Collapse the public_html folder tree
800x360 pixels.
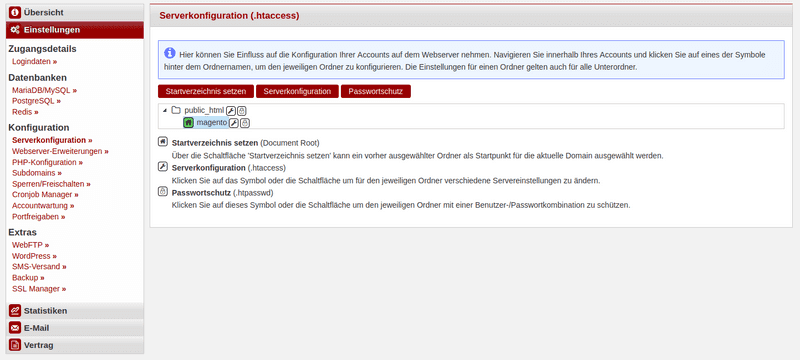[x=164, y=110]
